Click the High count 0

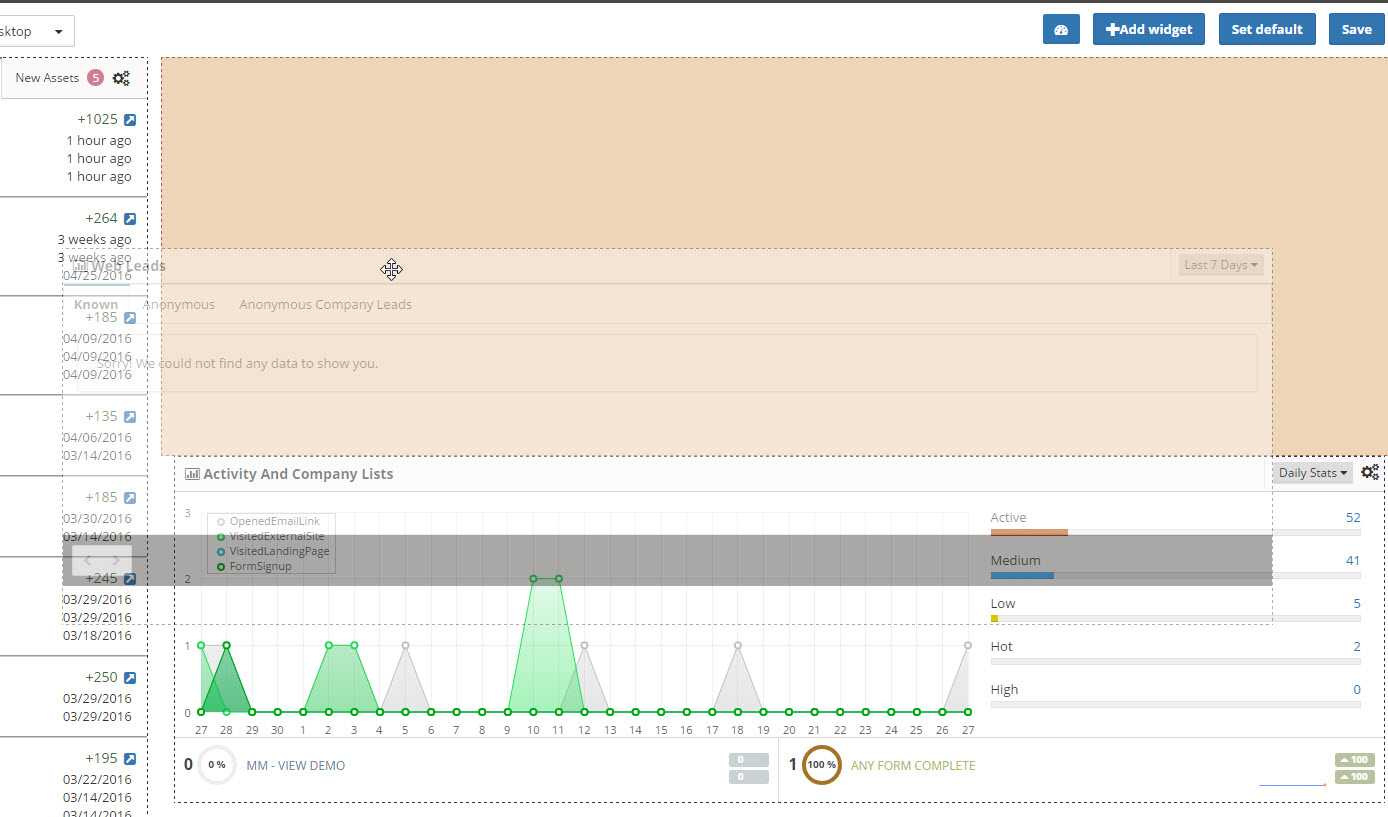(x=1357, y=690)
